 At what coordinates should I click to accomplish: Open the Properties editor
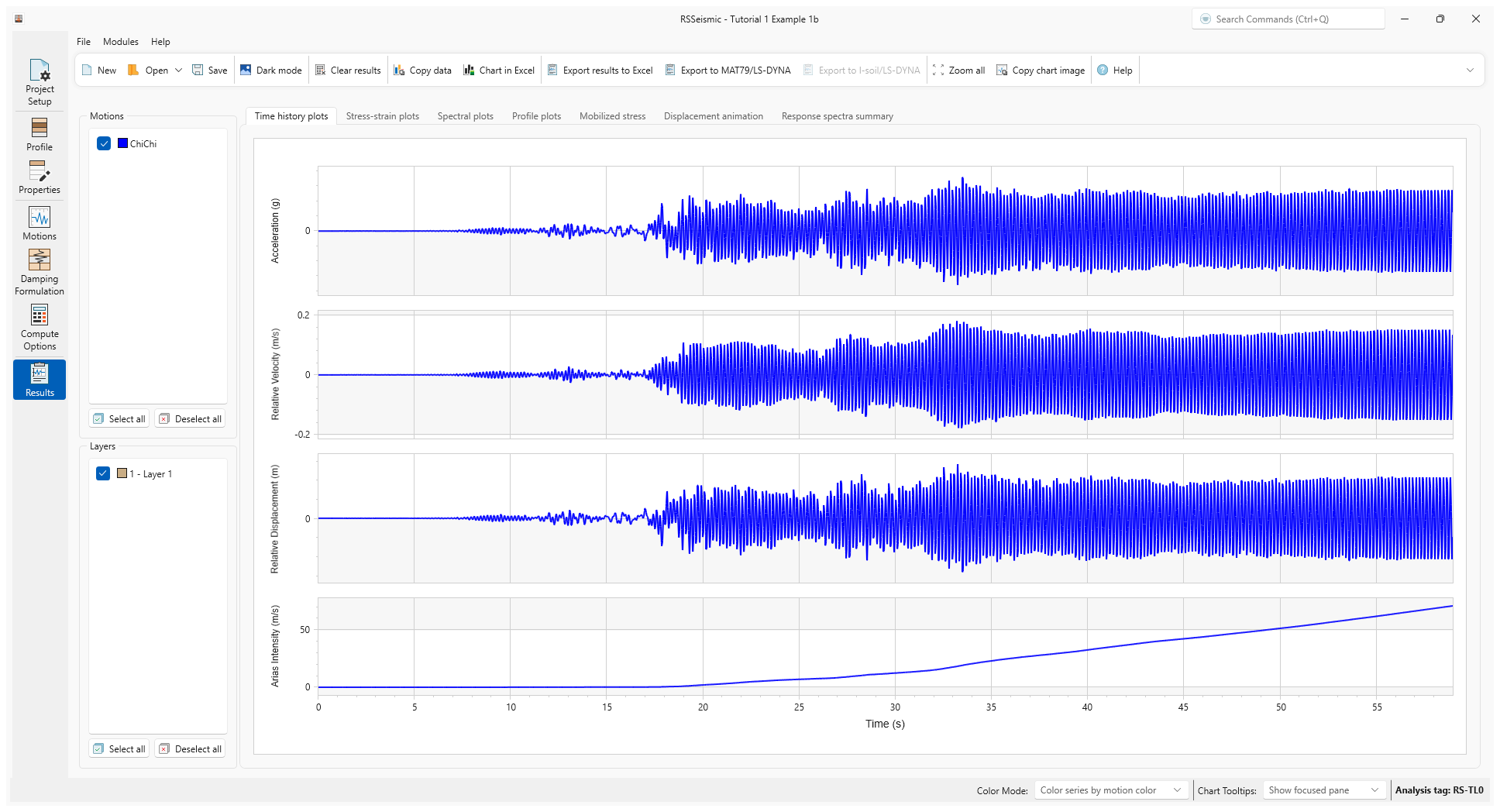coord(40,177)
